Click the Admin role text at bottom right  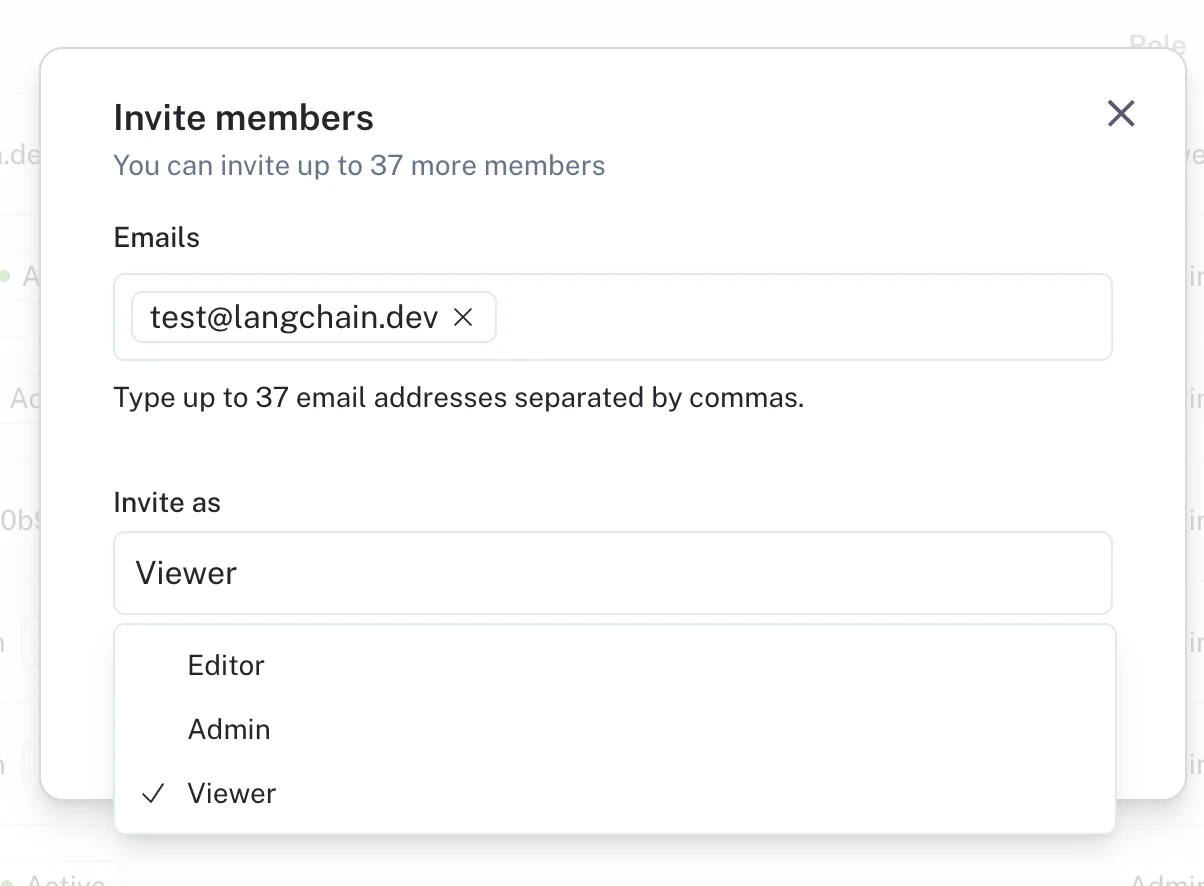pos(1166,880)
